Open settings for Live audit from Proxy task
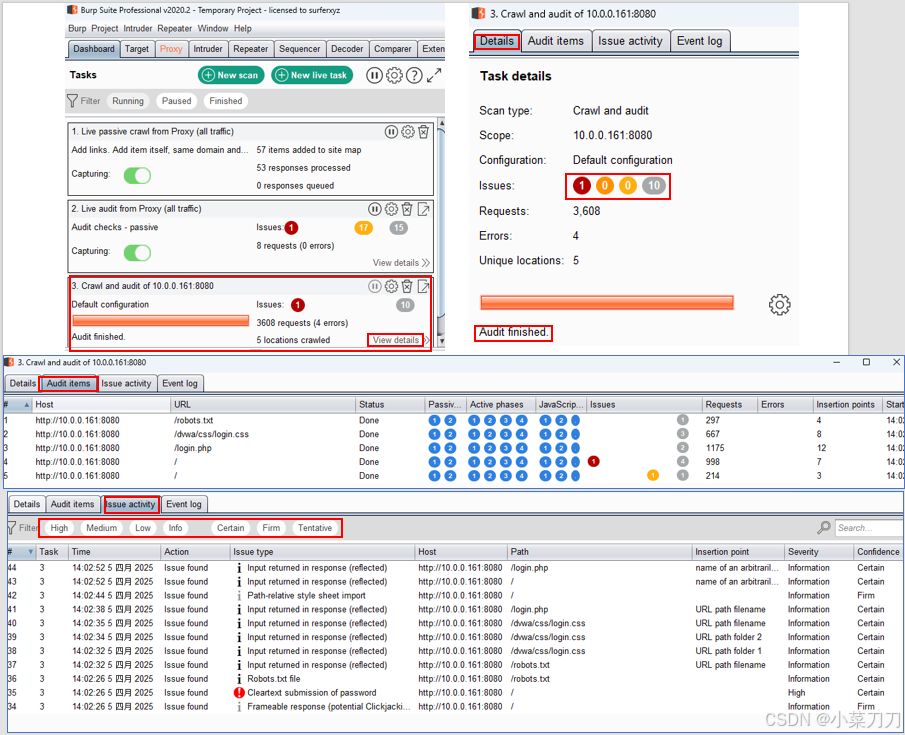The image size is (905, 735). pyautogui.click(x=391, y=209)
